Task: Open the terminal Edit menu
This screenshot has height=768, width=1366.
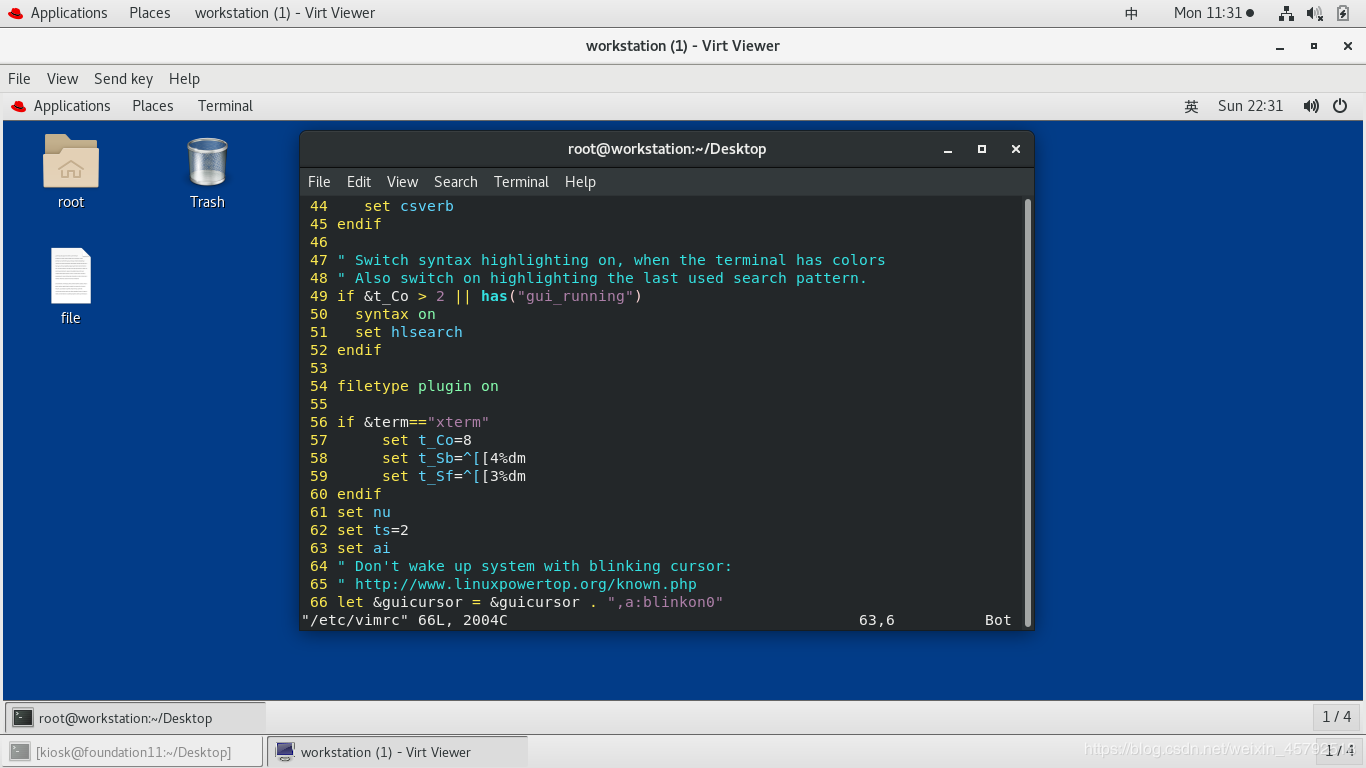Action: coord(359,182)
